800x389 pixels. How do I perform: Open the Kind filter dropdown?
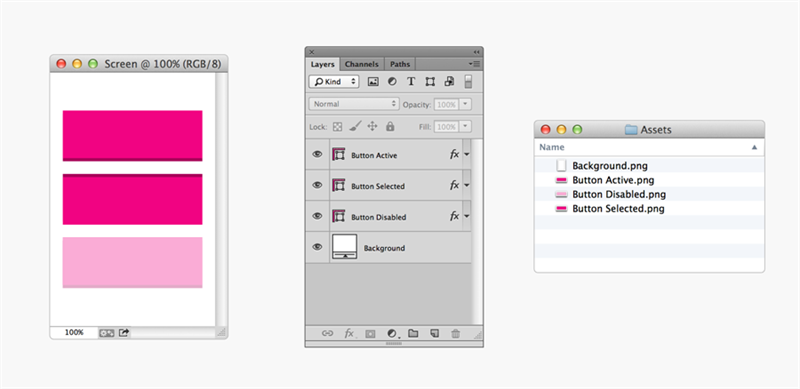(x=334, y=82)
